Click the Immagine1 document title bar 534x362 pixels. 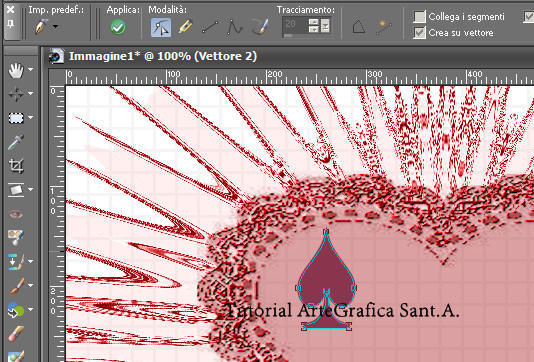(x=163, y=56)
